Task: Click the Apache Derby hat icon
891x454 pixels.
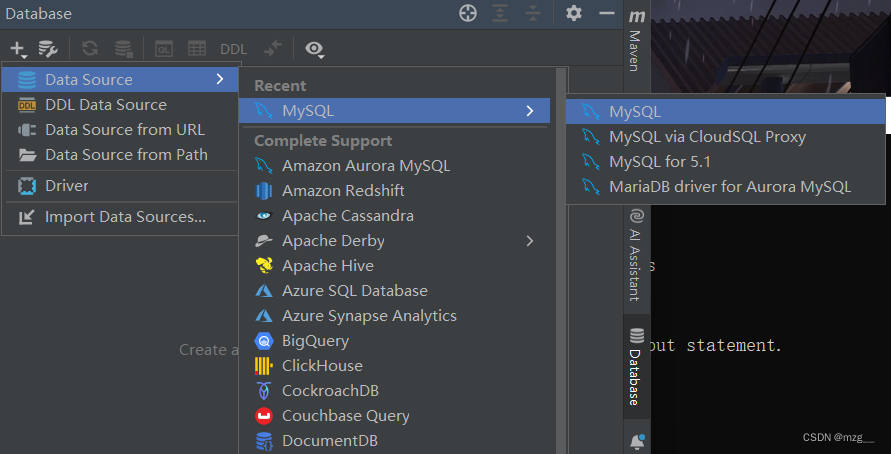Action: click(264, 241)
